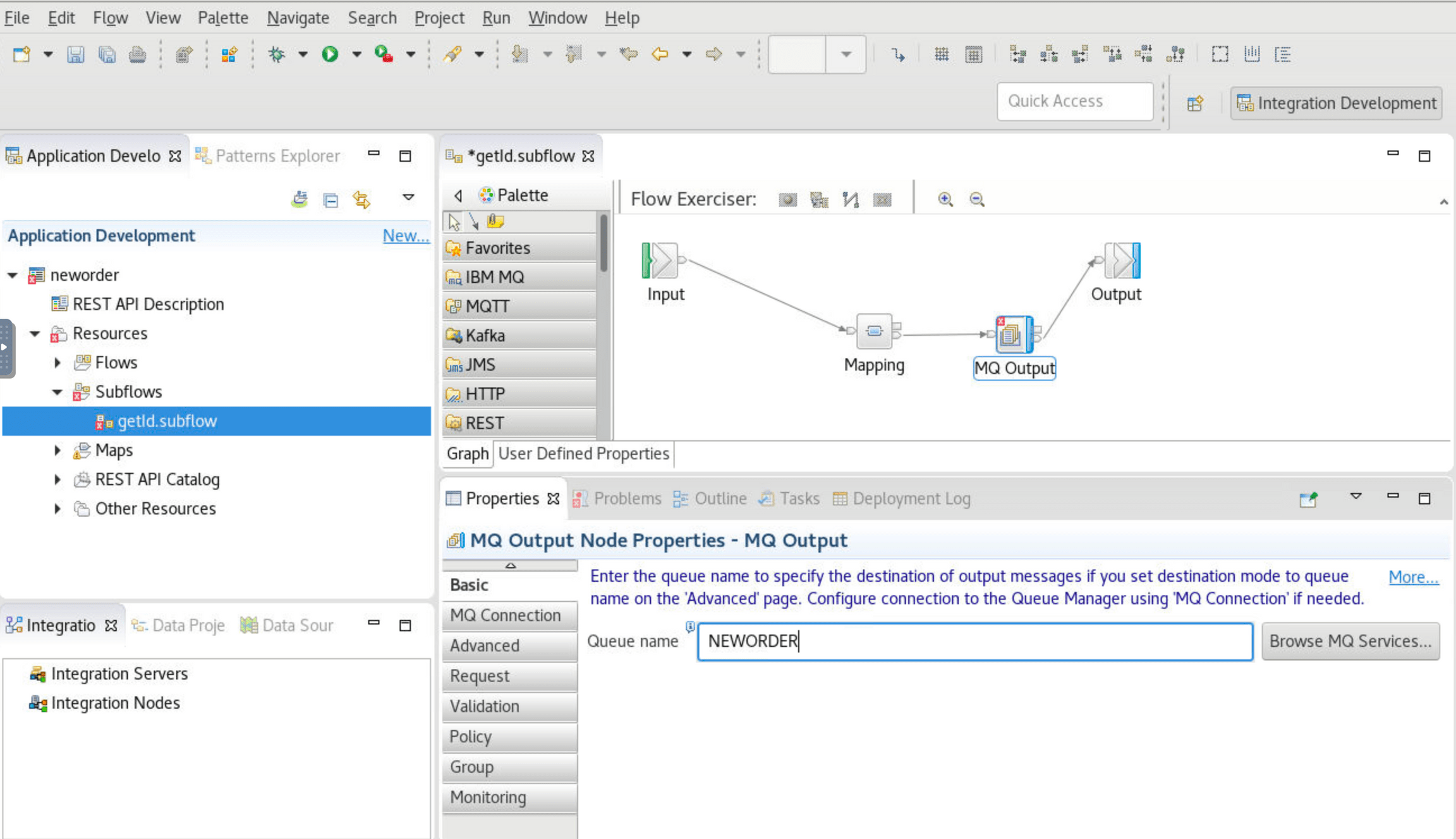The height and width of the screenshot is (839, 1456).
Task: Switch to the User Defined Properties tab
Action: tap(583, 453)
